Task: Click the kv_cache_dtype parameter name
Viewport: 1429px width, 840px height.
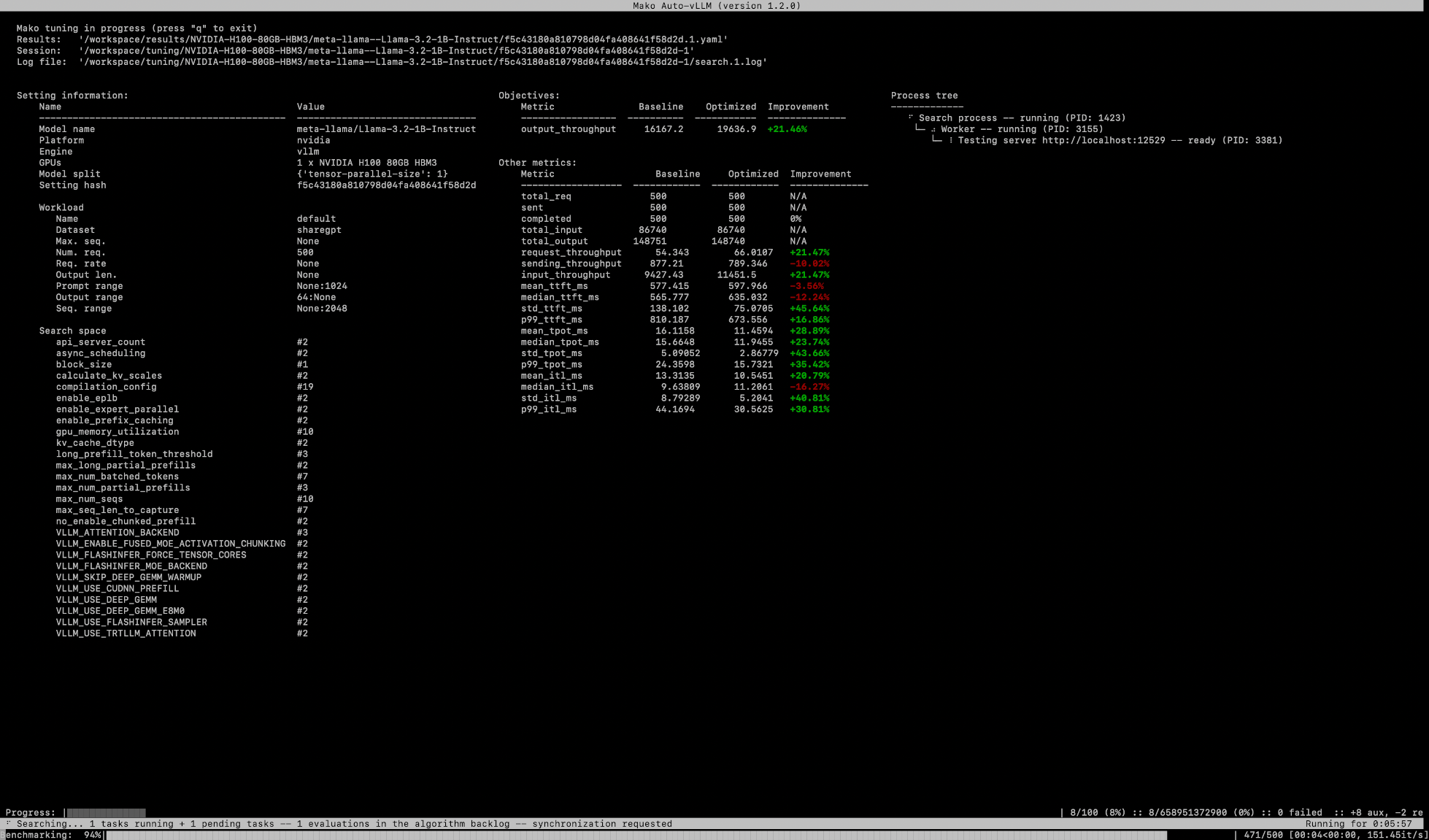Action: pyautogui.click(x=95, y=443)
